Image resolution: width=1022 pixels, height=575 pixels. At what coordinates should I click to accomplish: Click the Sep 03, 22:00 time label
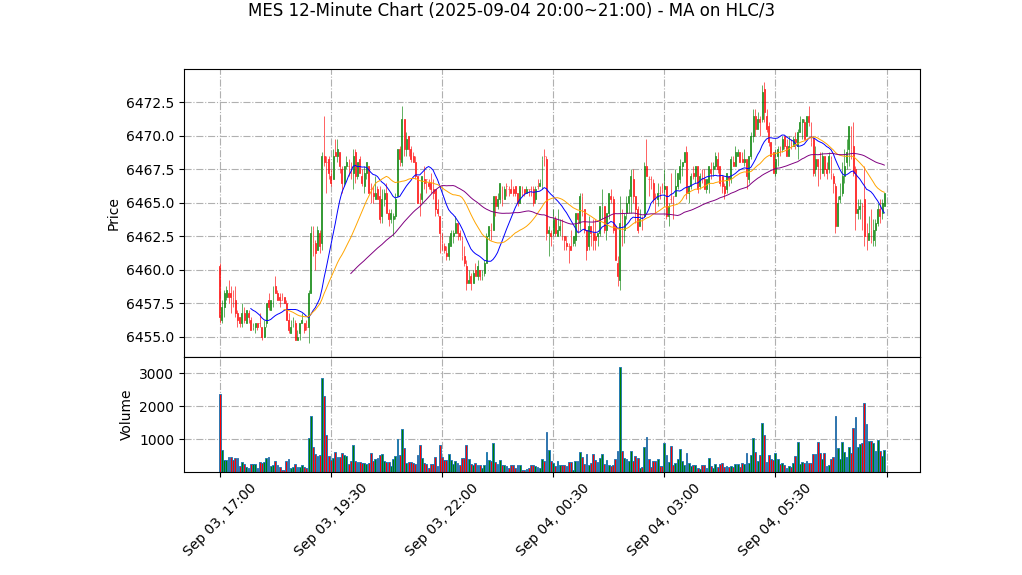[441, 520]
